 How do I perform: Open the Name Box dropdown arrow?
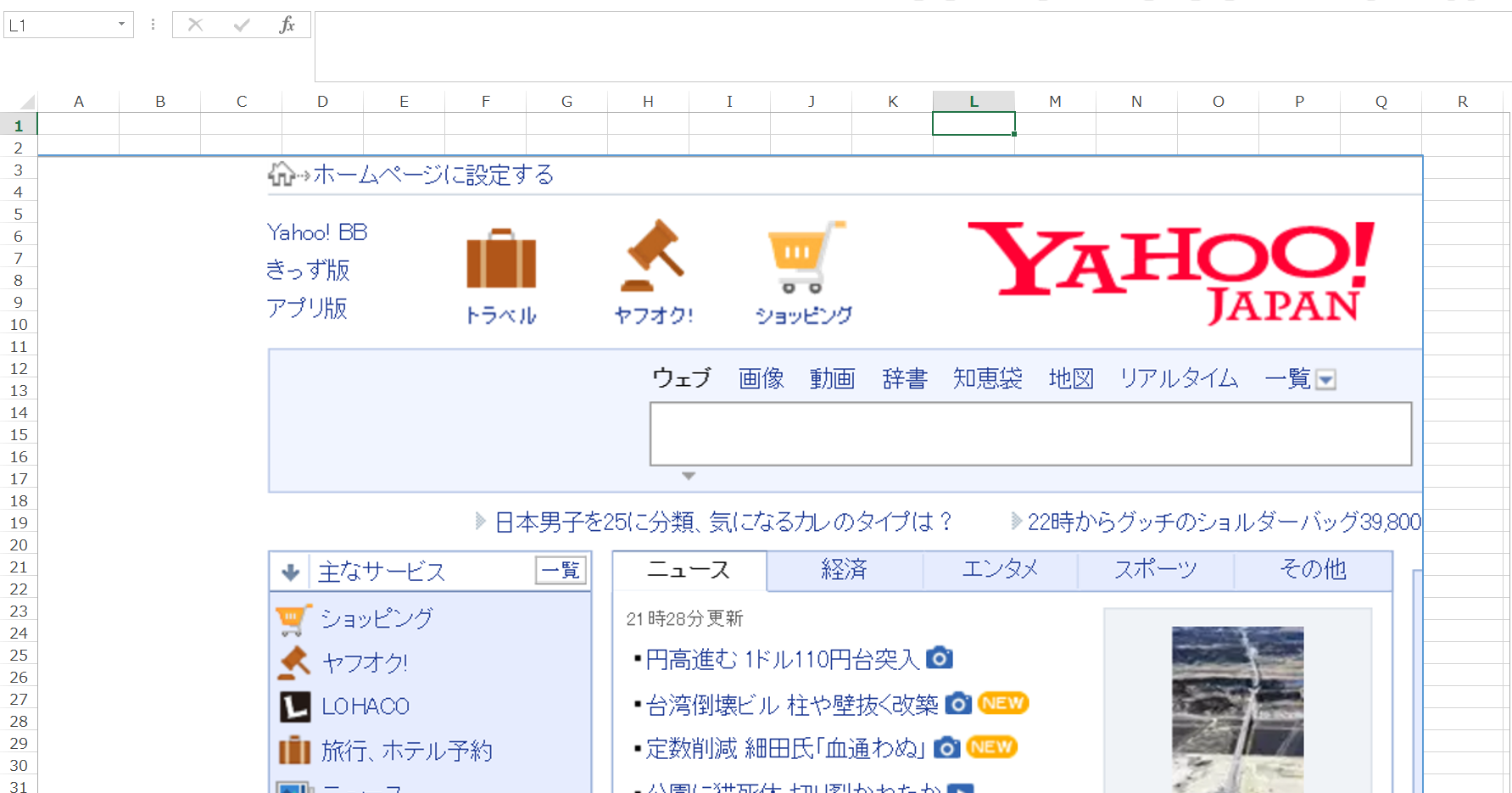pyautogui.click(x=121, y=25)
